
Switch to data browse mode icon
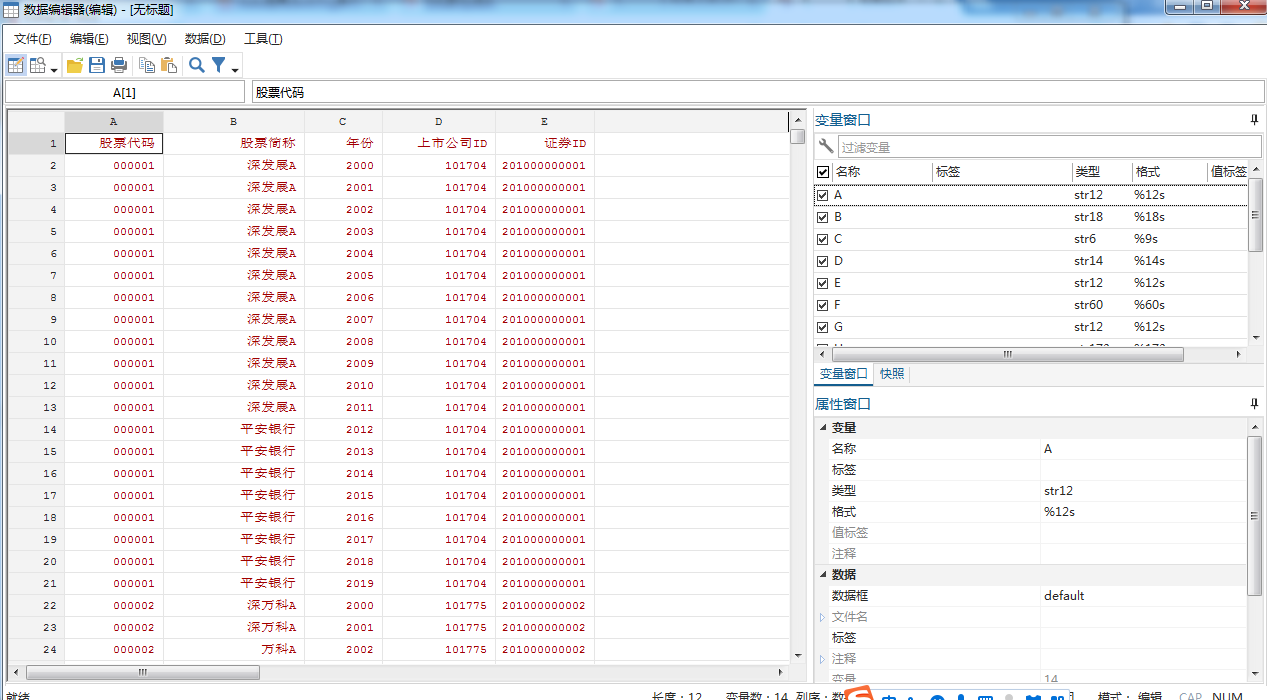tap(38, 66)
